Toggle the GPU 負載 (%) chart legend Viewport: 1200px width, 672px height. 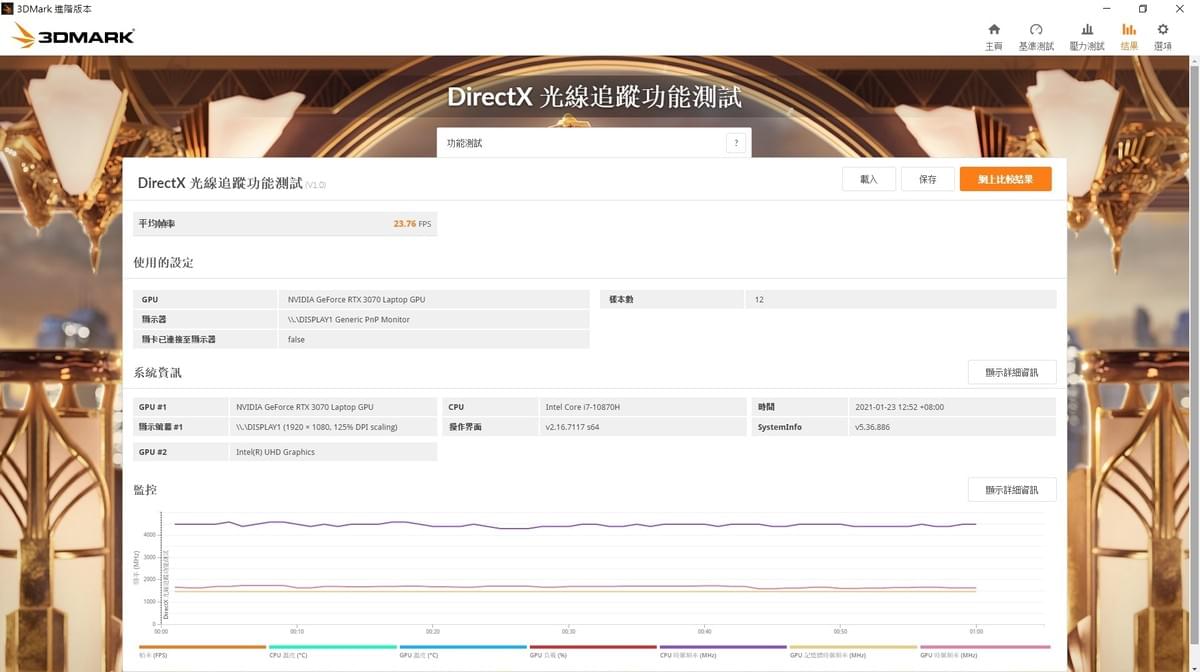pos(593,651)
